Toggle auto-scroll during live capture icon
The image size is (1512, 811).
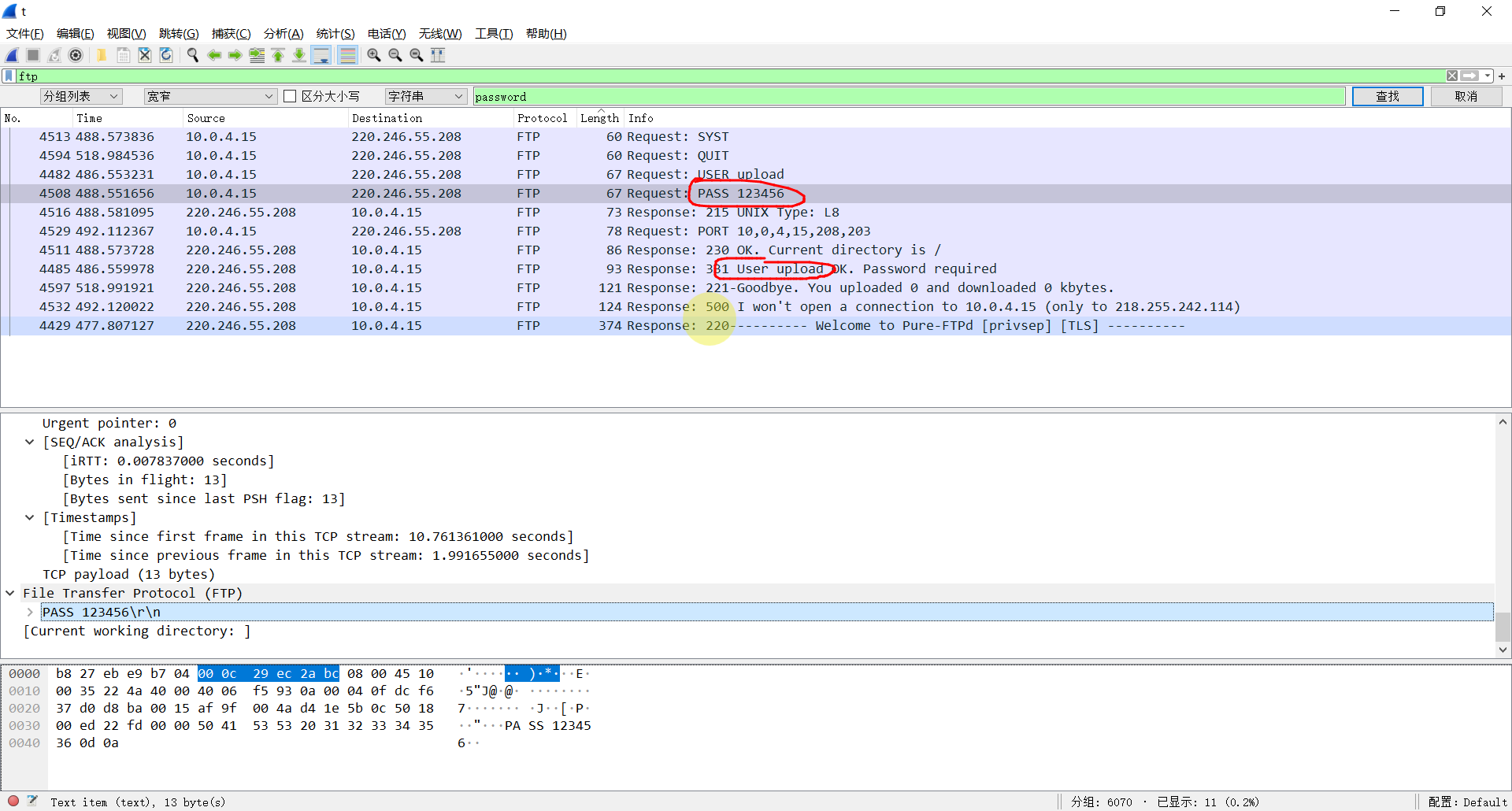click(321, 55)
